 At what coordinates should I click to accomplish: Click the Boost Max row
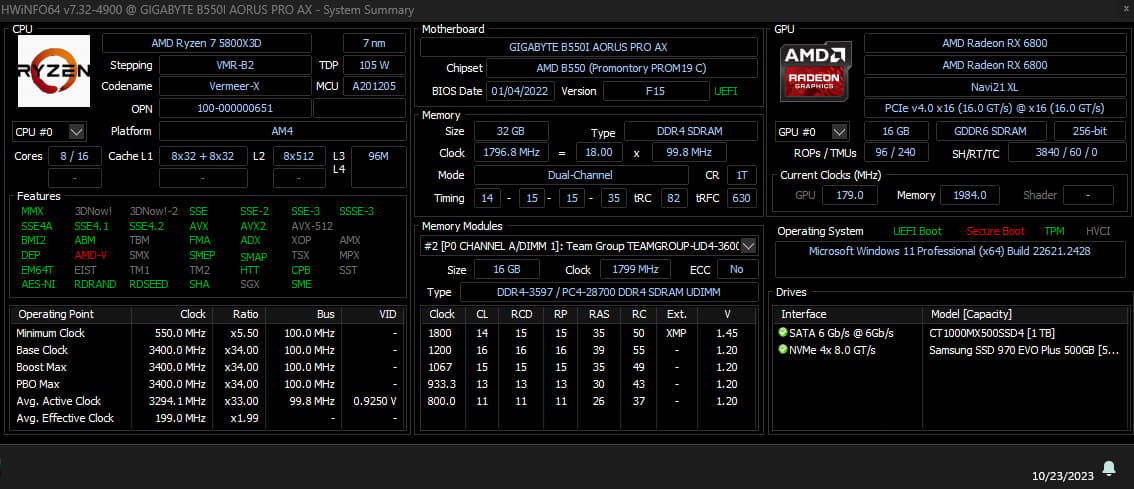coord(206,367)
